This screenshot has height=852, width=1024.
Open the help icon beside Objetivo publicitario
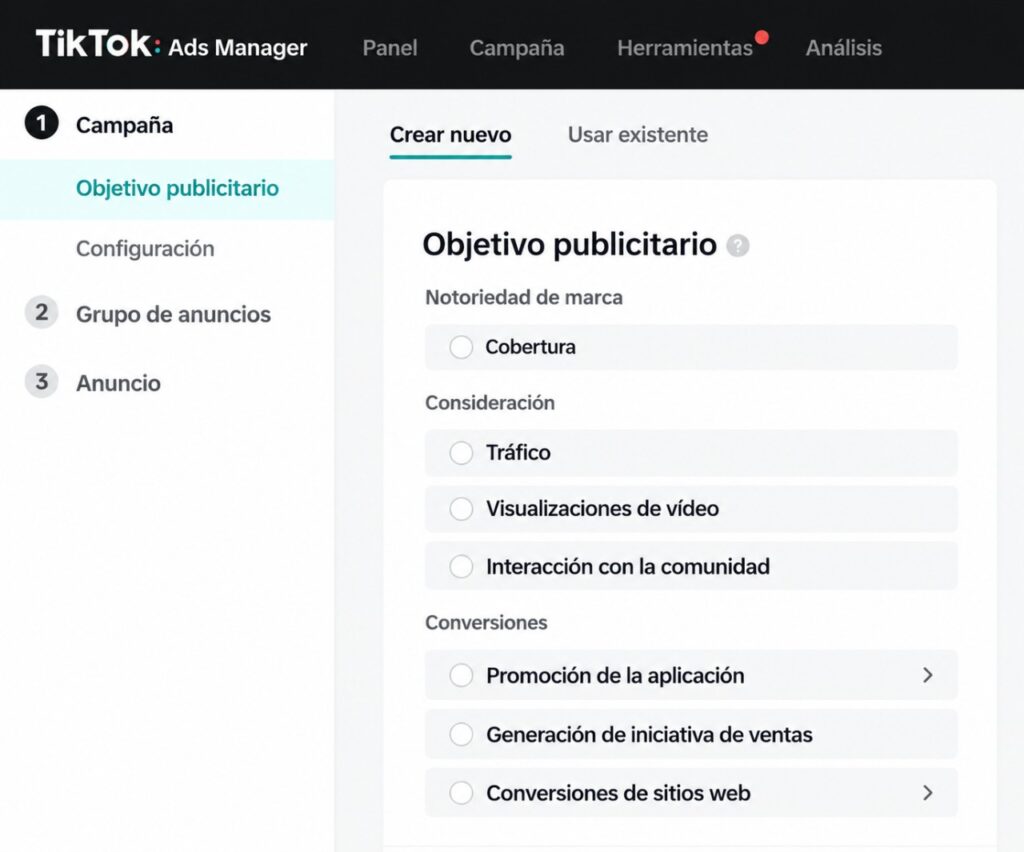(738, 245)
